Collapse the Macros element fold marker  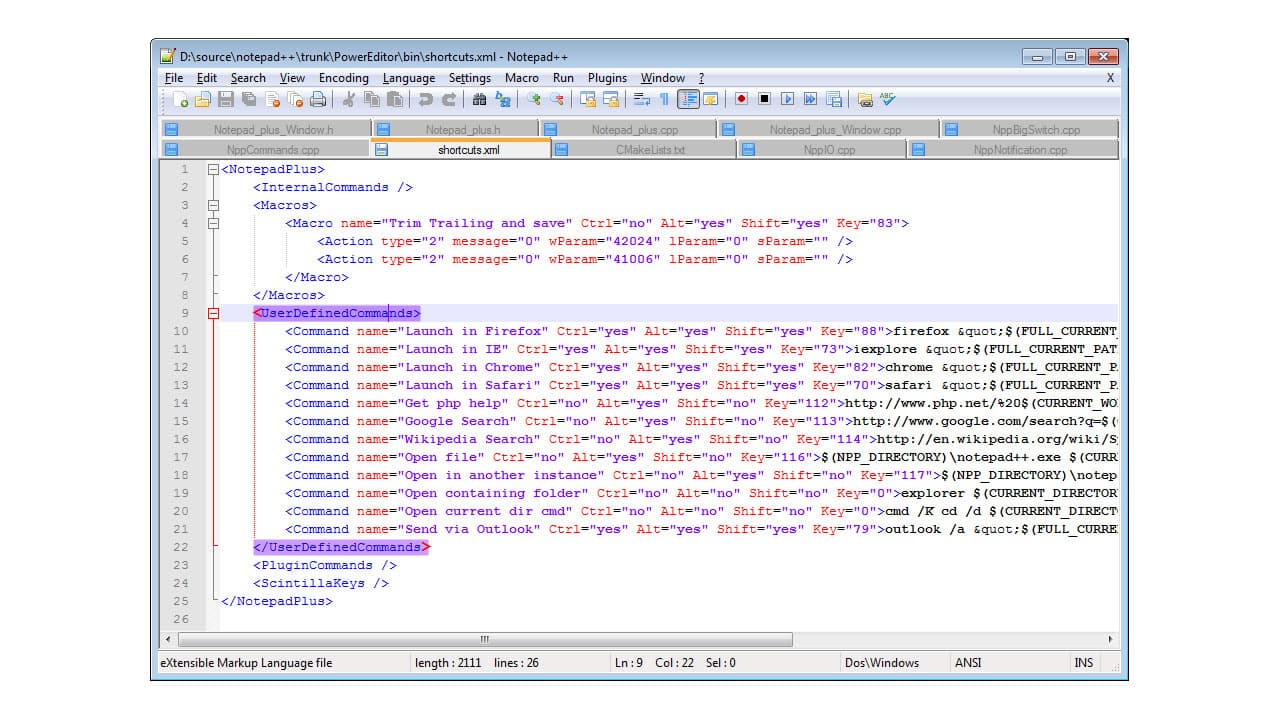(x=212, y=205)
